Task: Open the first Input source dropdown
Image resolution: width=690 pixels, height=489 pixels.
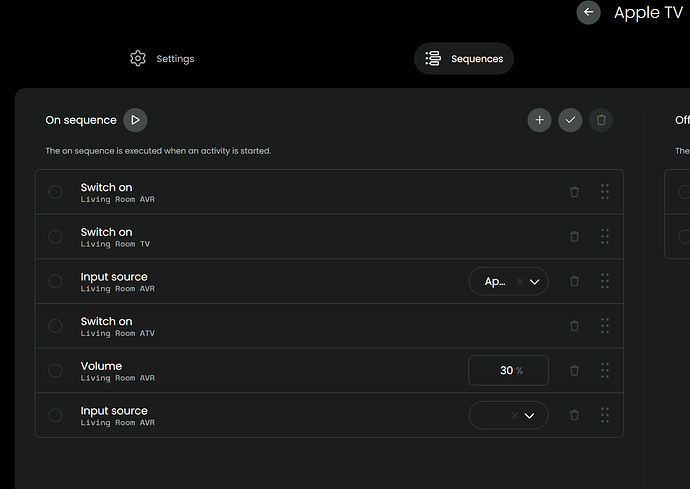Action: 534,282
